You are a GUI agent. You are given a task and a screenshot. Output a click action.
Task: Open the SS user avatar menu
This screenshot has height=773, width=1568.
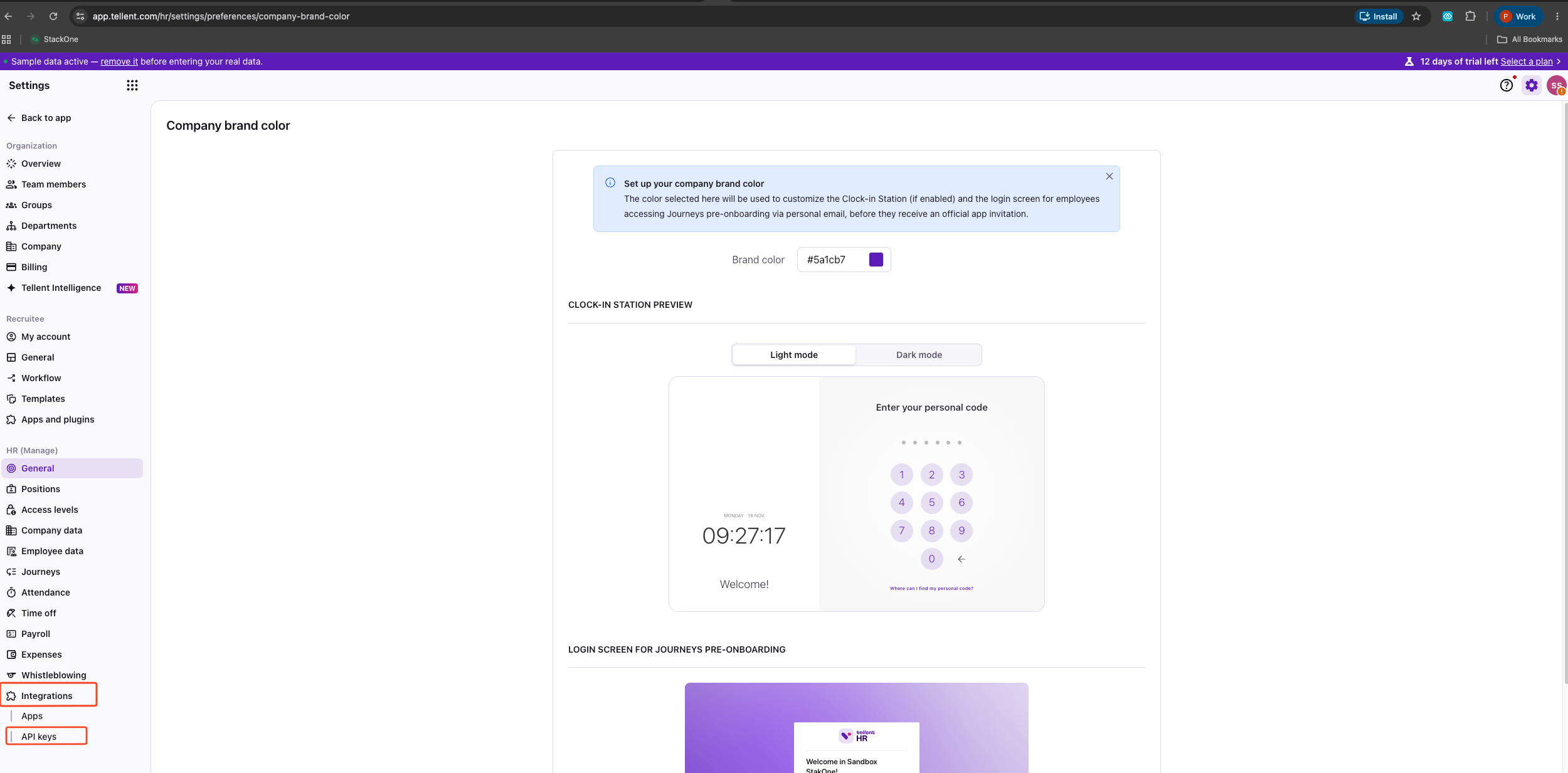pos(1556,85)
